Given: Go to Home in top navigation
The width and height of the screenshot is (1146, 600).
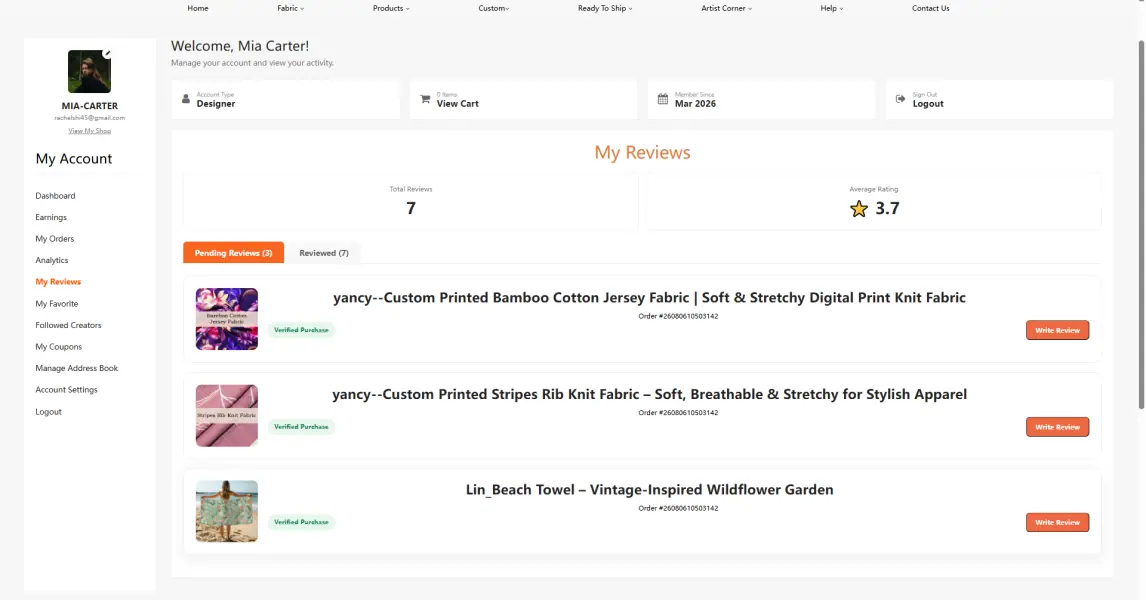Looking at the screenshot, I should click(197, 8).
